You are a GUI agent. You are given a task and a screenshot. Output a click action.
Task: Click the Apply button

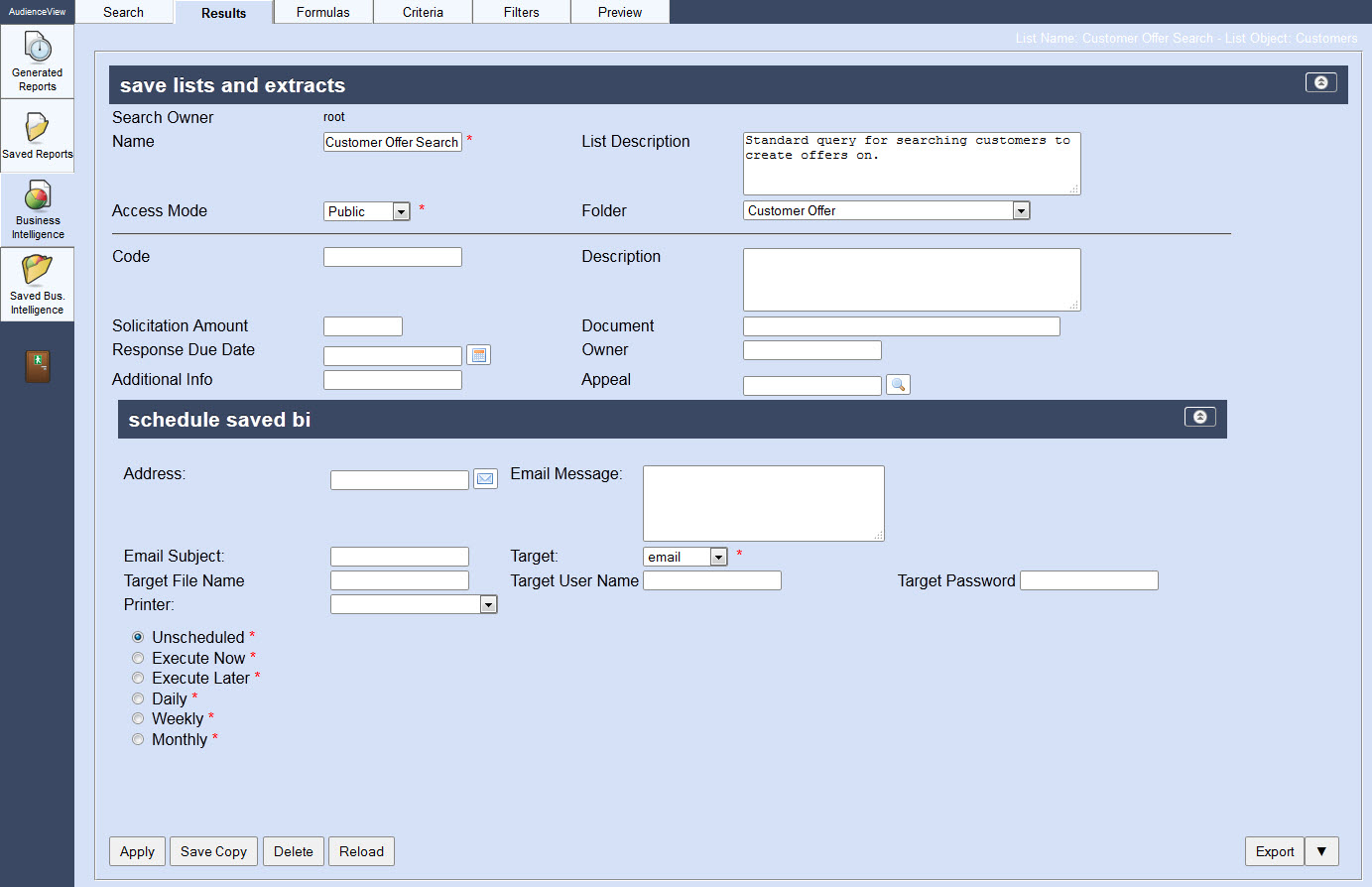(137, 851)
